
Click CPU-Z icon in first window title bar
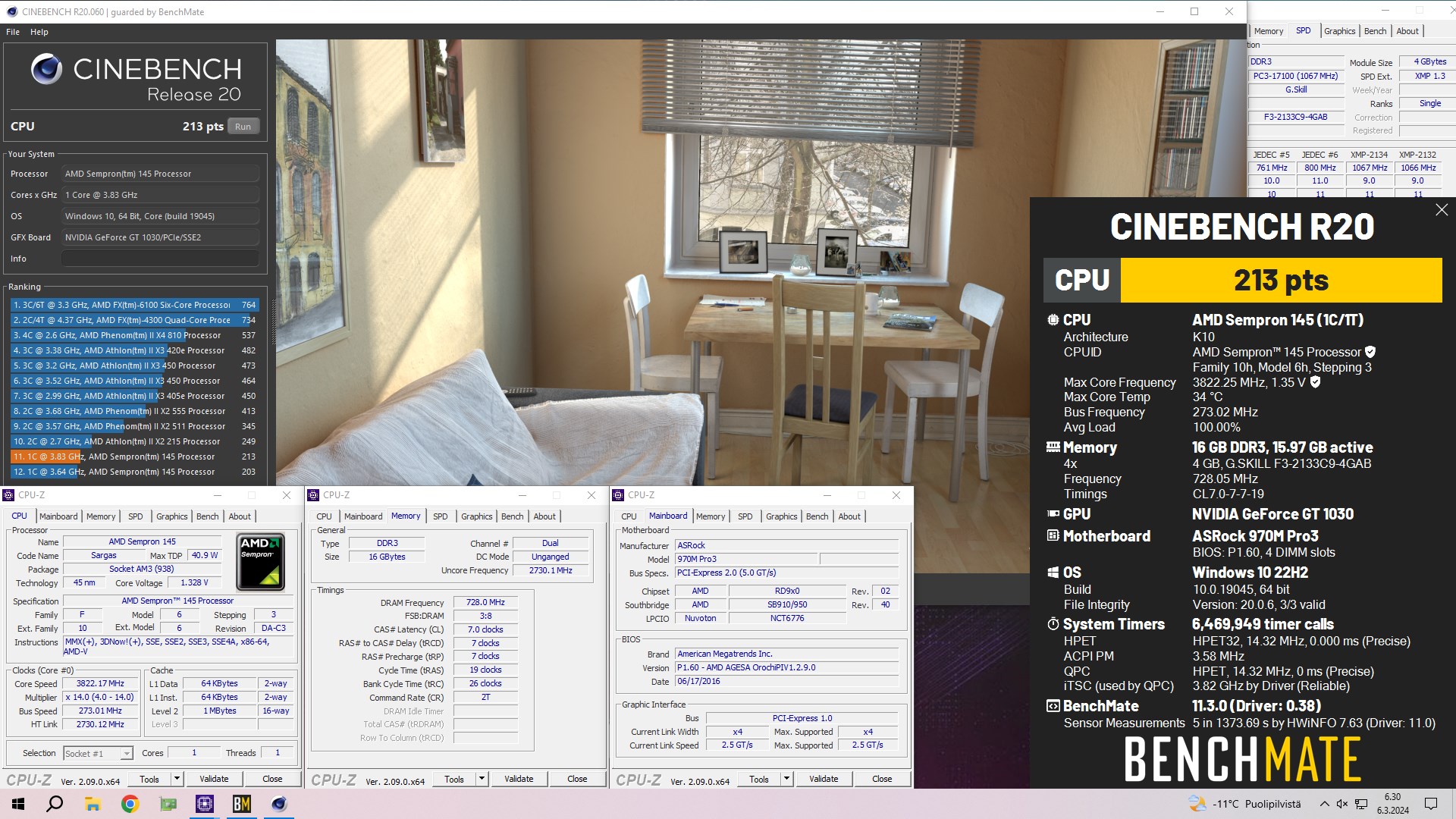click(9, 495)
